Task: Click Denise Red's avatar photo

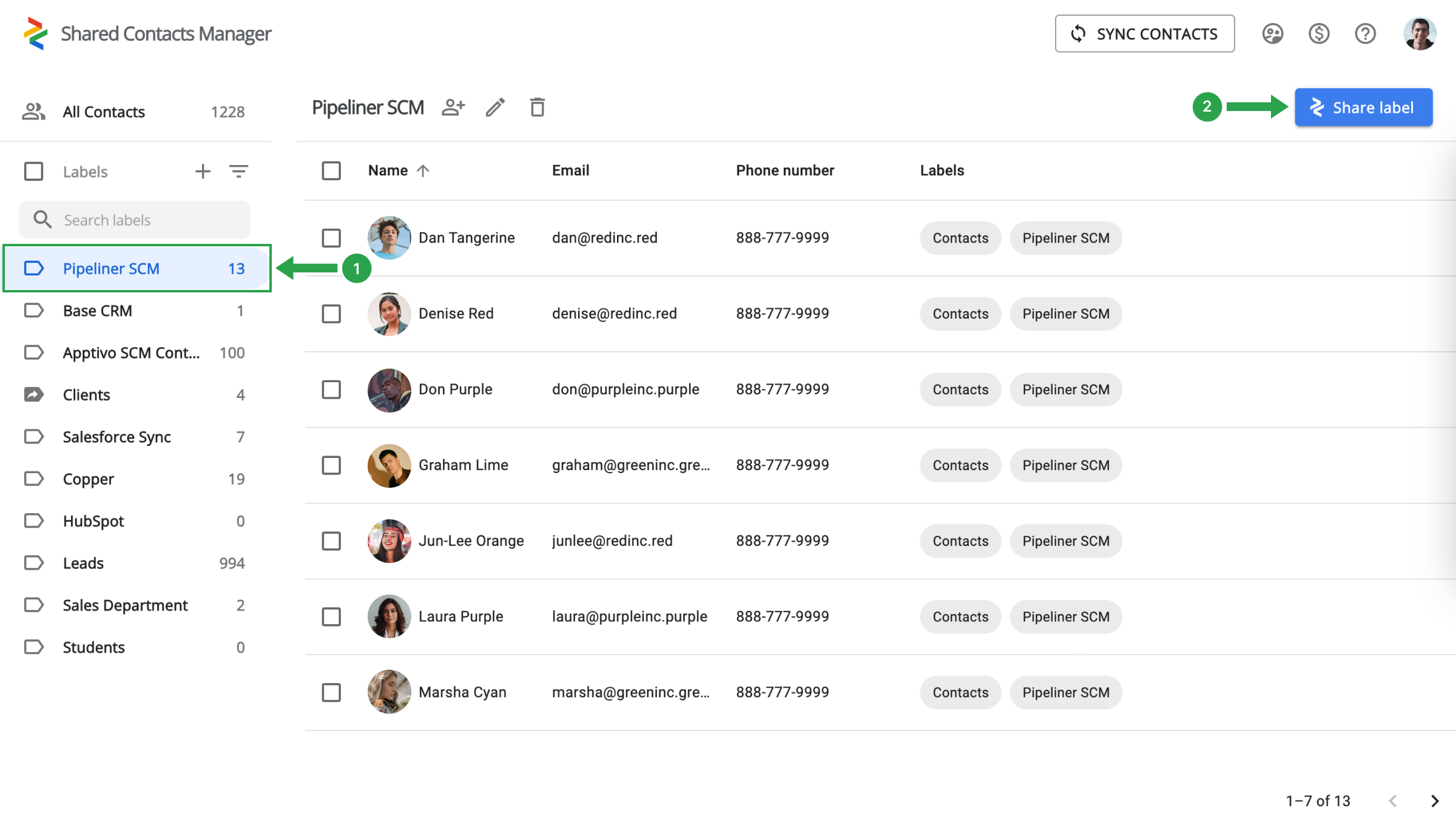Action: [389, 314]
